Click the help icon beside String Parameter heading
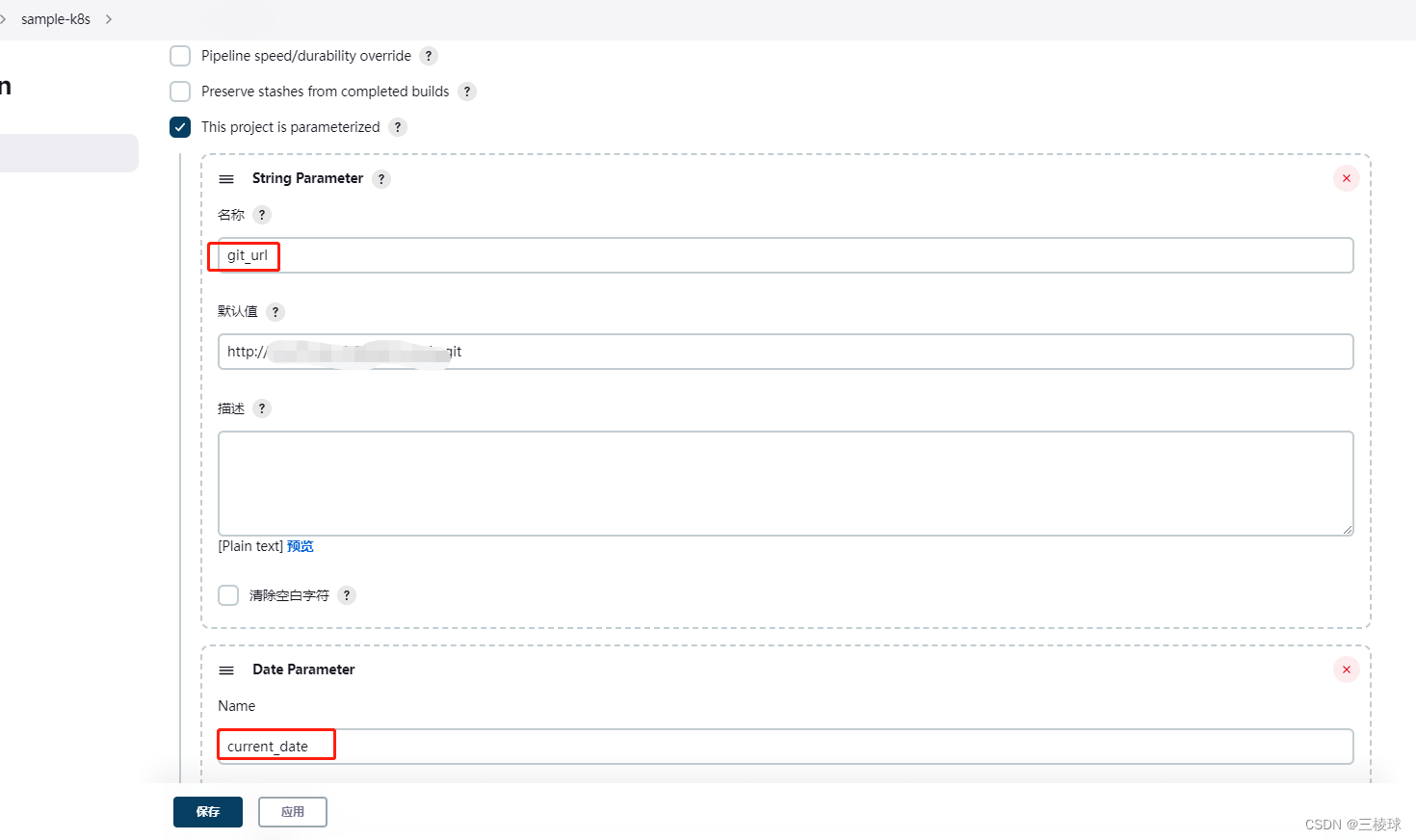The width and height of the screenshot is (1416, 840). [x=381, y=178]
